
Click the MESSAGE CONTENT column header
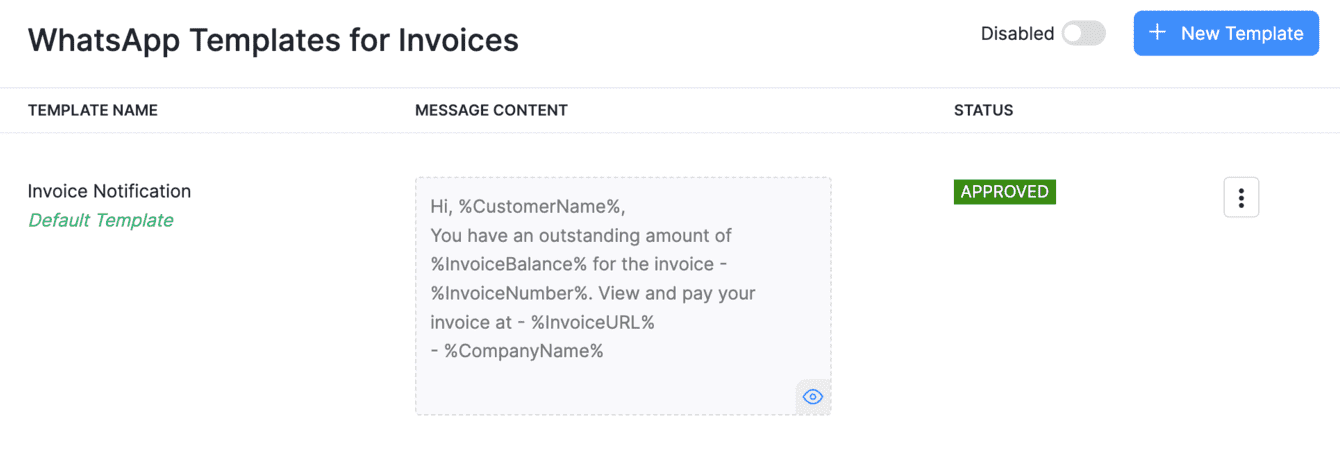491,110
